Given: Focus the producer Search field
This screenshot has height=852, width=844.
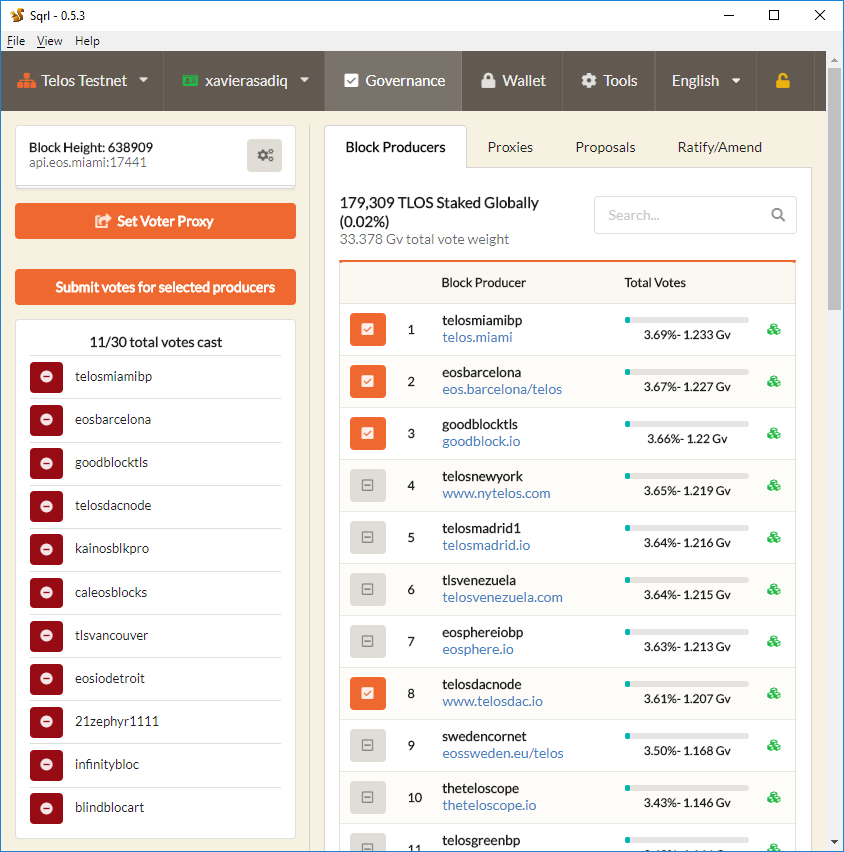Looking at the screenshot, I should (x=695, y=215).
